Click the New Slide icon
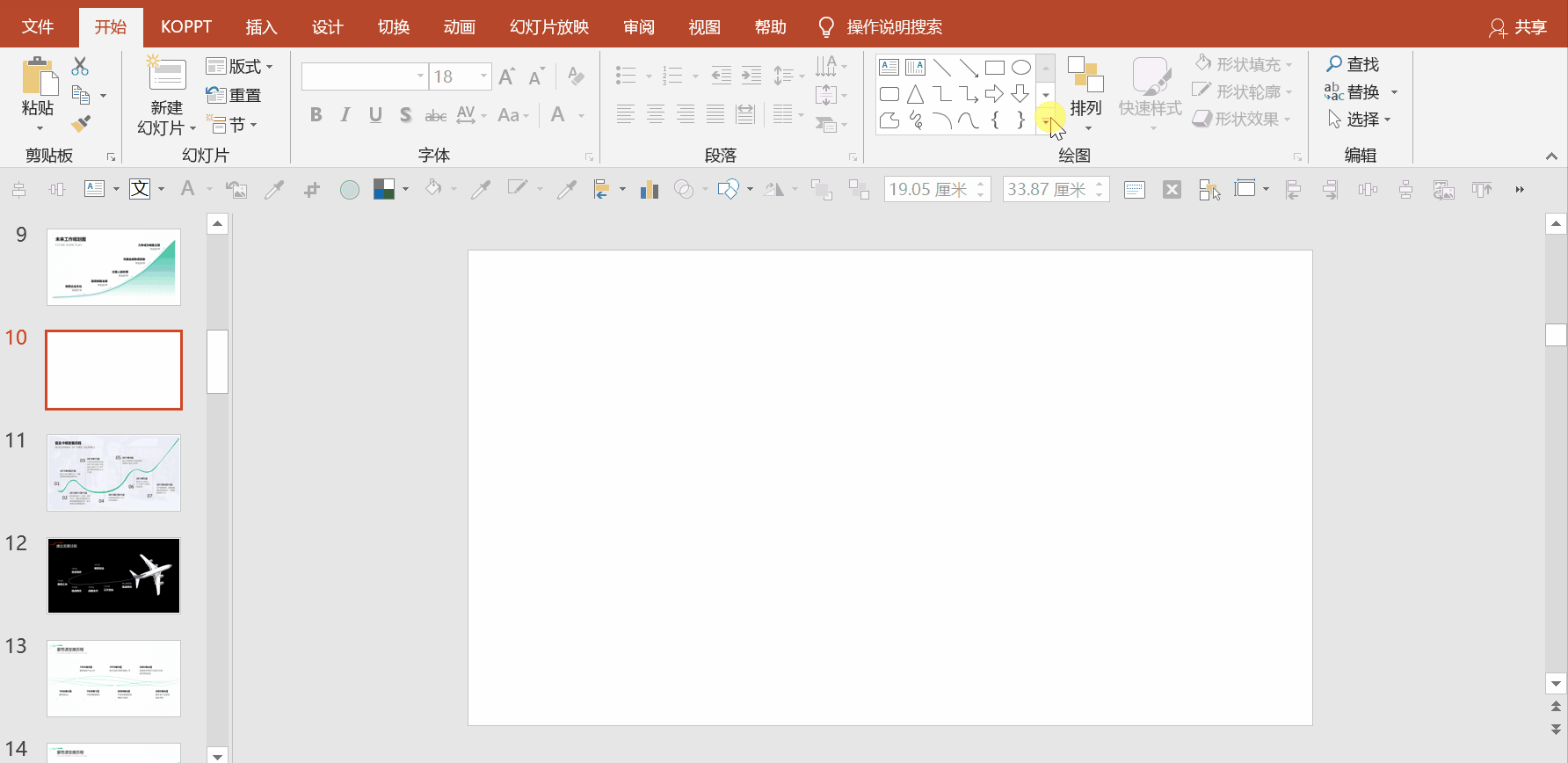 point(166,74)
